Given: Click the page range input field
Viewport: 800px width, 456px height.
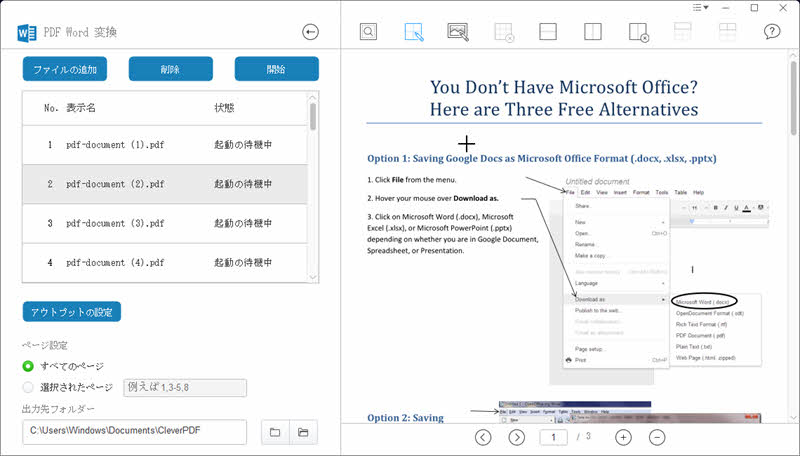Looking at the screenshot, I should 185,388.
